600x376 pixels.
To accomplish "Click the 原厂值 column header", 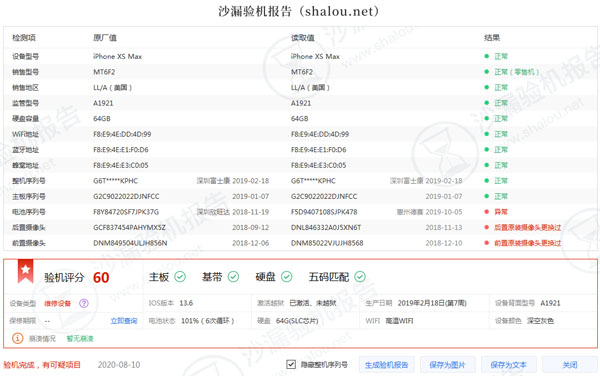I will pyautogui.click(x=105, y=37).
